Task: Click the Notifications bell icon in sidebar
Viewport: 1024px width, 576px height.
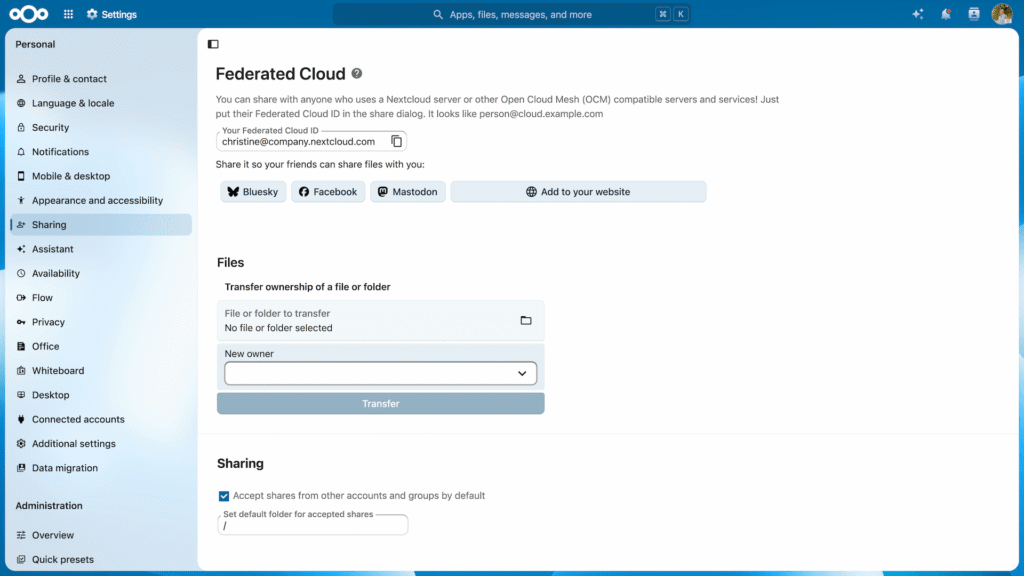Action: pyautogui.click(x=21, y=152)
